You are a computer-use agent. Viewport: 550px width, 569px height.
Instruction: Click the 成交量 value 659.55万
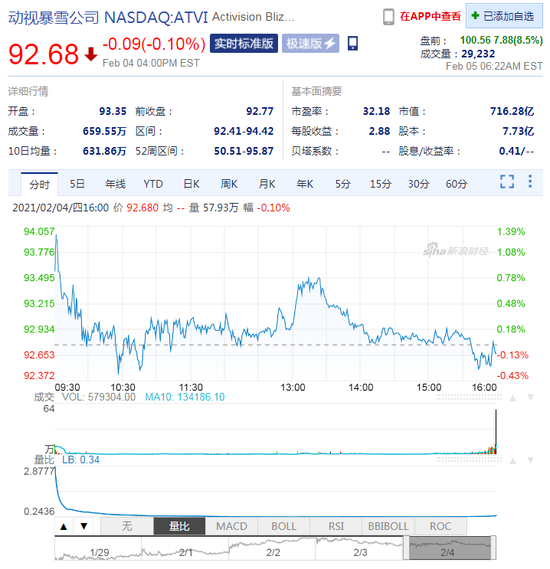[x=104, y=131]
